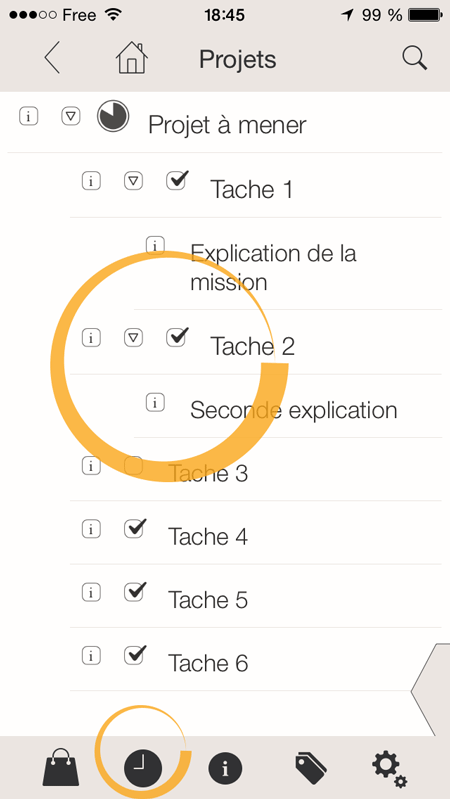Screen dimensions: 450x799
Task: Open the home screen icon
Action: tap(131, 58)
